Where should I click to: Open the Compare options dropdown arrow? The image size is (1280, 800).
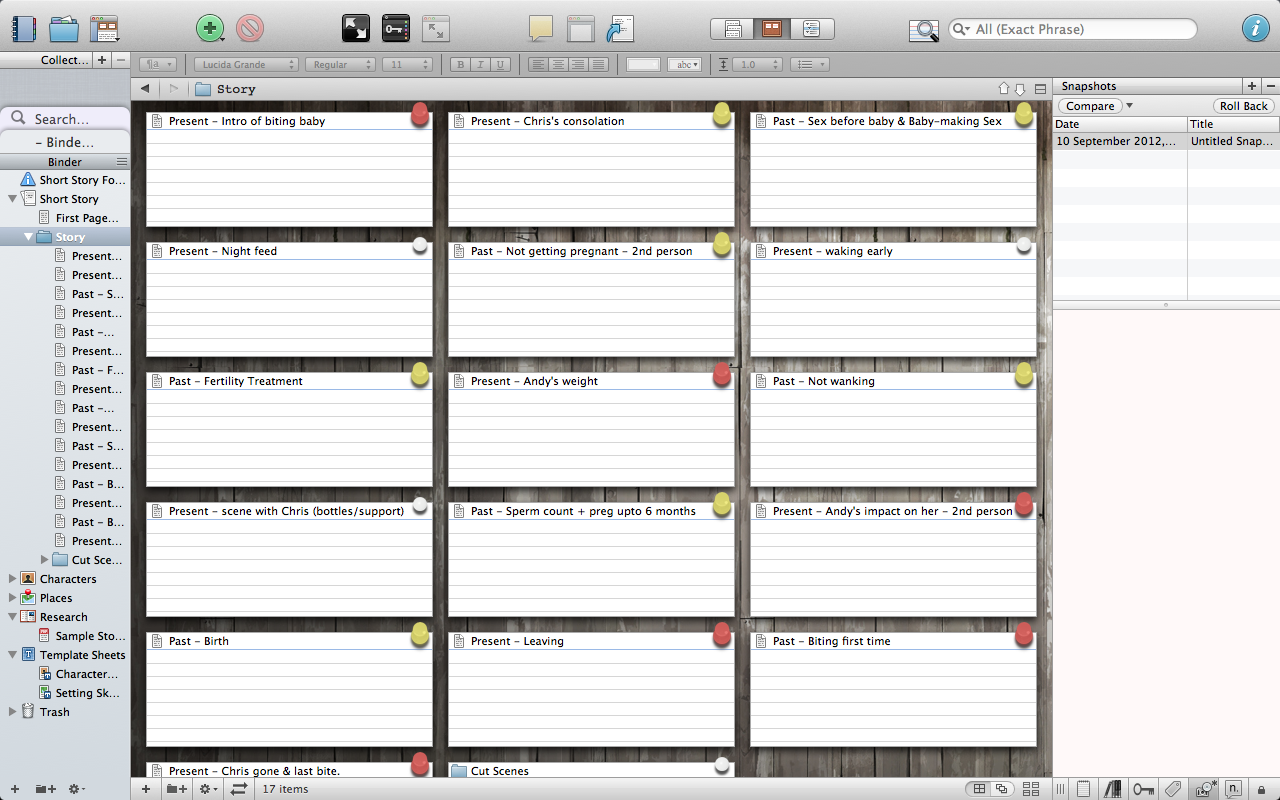tap(1129, 106)
